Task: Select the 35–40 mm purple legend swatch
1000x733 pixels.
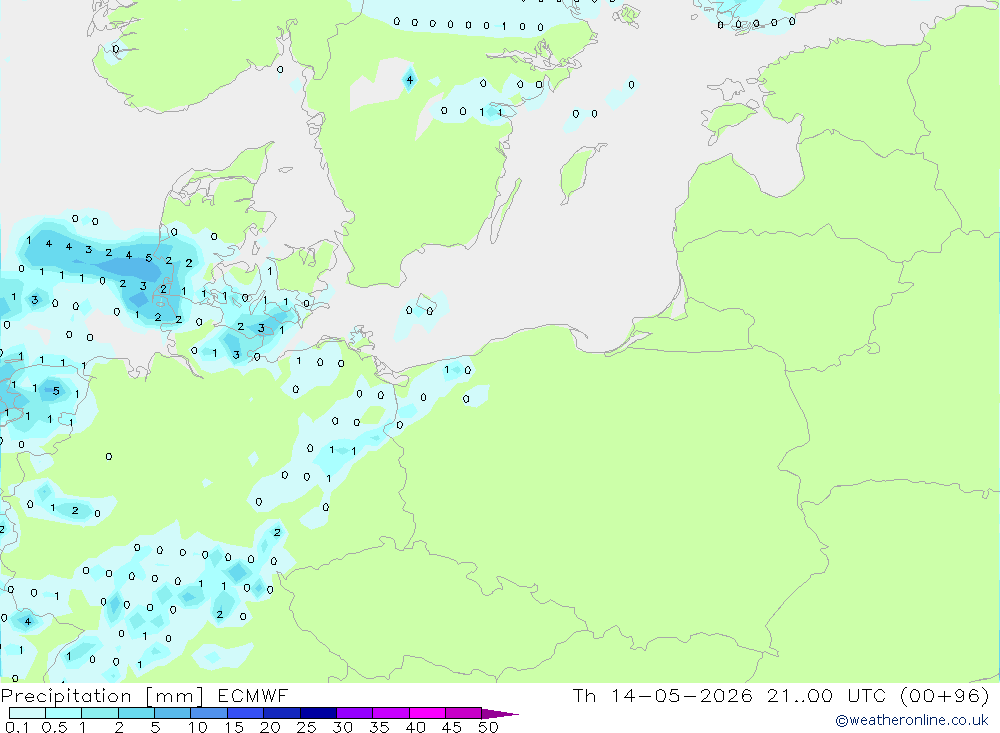Action: pos(391,713)
